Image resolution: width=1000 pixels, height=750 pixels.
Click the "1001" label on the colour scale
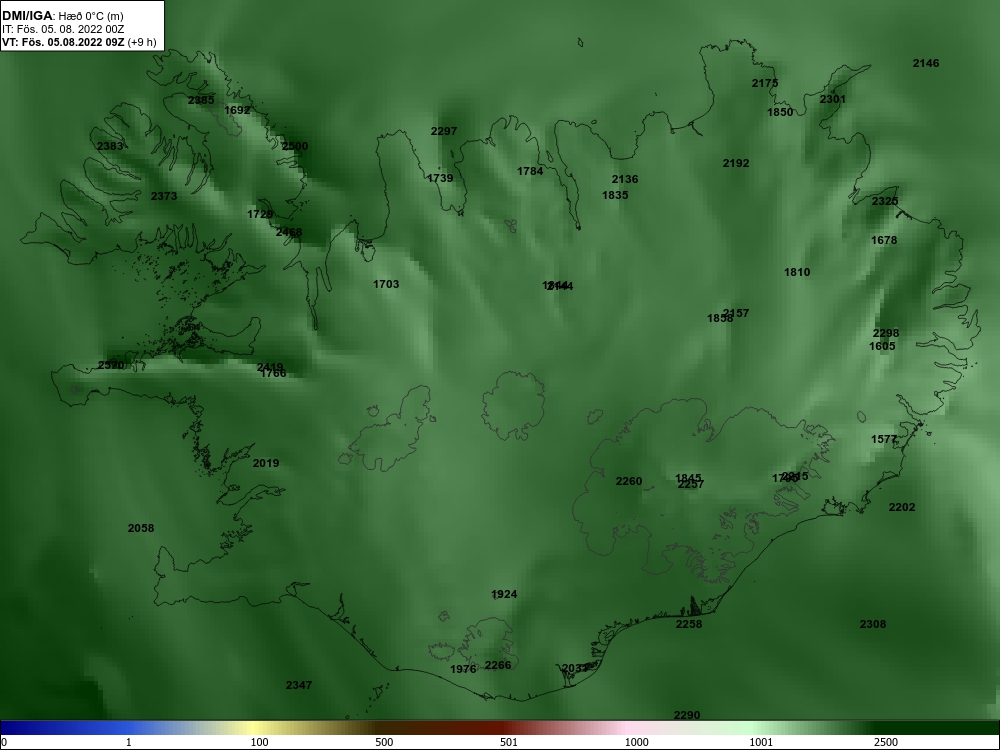[x=761, y=742]
